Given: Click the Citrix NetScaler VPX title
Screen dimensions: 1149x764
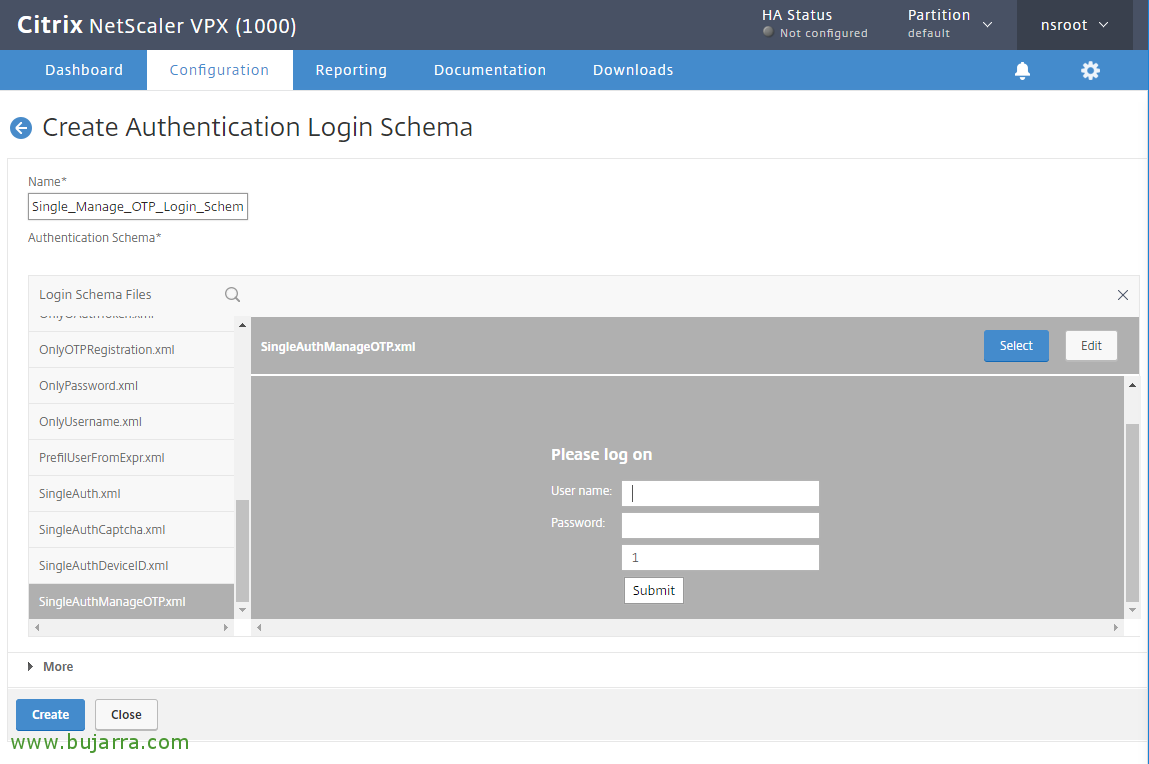Looking at the screenshot, I should 157,25.
